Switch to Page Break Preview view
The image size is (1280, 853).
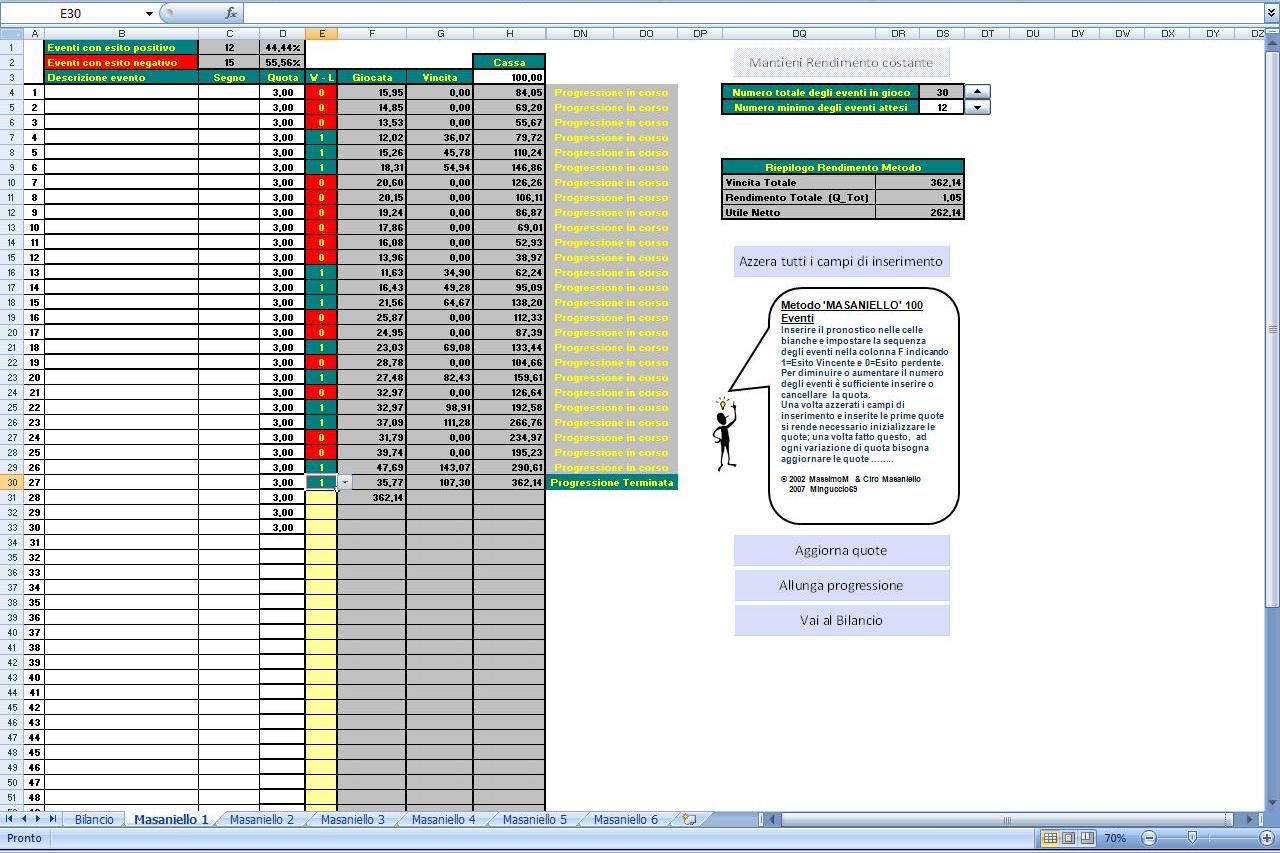[1087, 838]
